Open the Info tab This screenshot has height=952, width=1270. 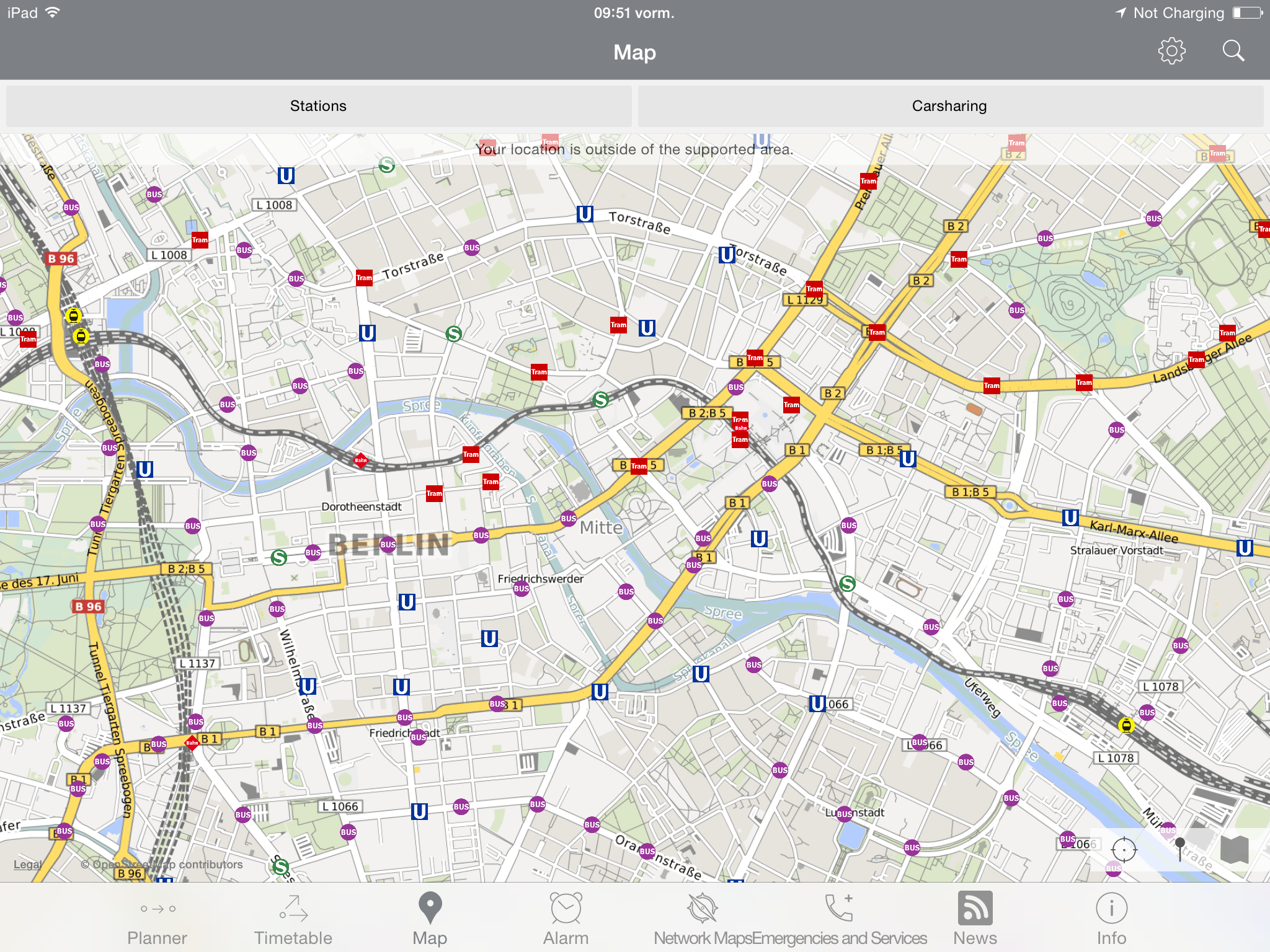coord(1111,920)
